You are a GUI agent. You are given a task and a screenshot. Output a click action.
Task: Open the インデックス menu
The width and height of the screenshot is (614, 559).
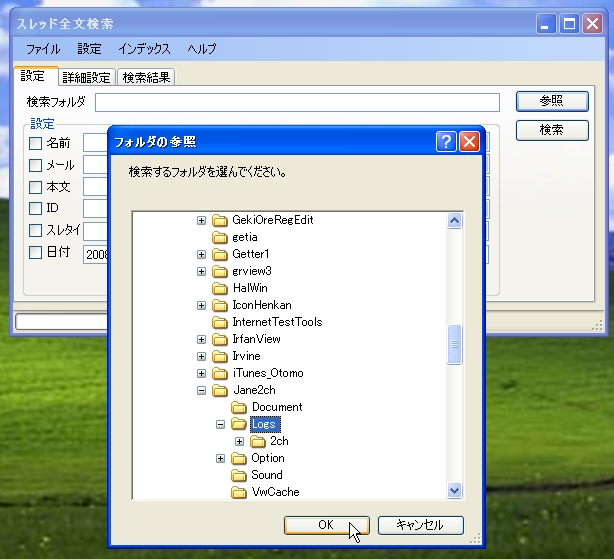coord(144,49)
